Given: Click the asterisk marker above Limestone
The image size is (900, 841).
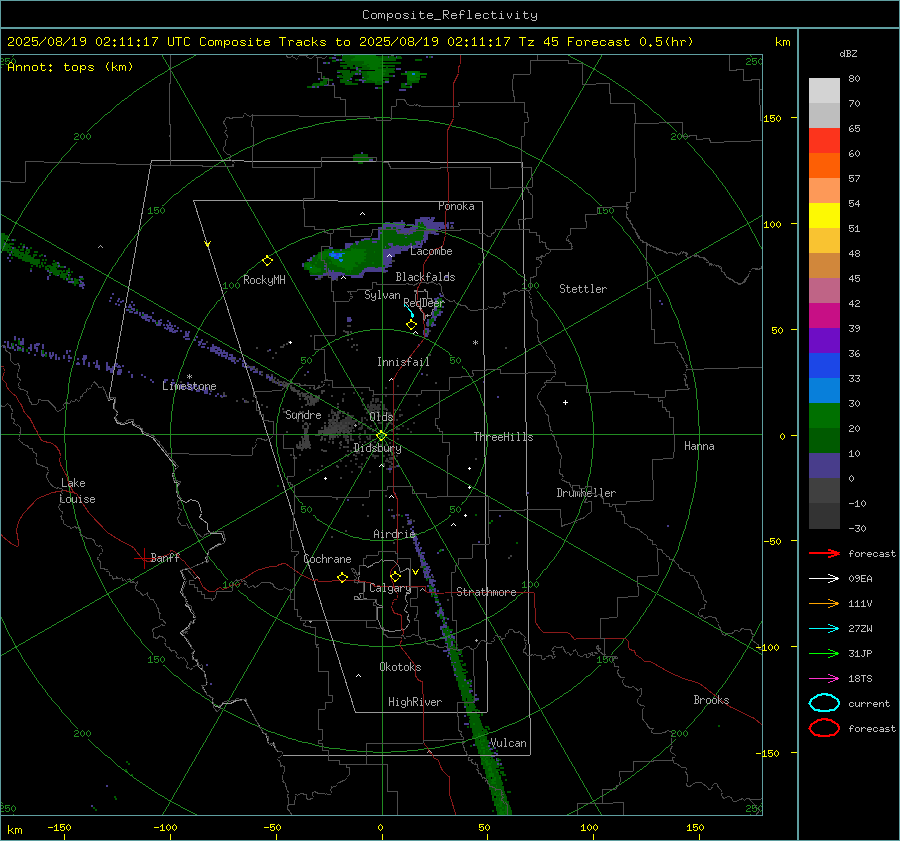Looking at the screenshot, I should point(189,377).
